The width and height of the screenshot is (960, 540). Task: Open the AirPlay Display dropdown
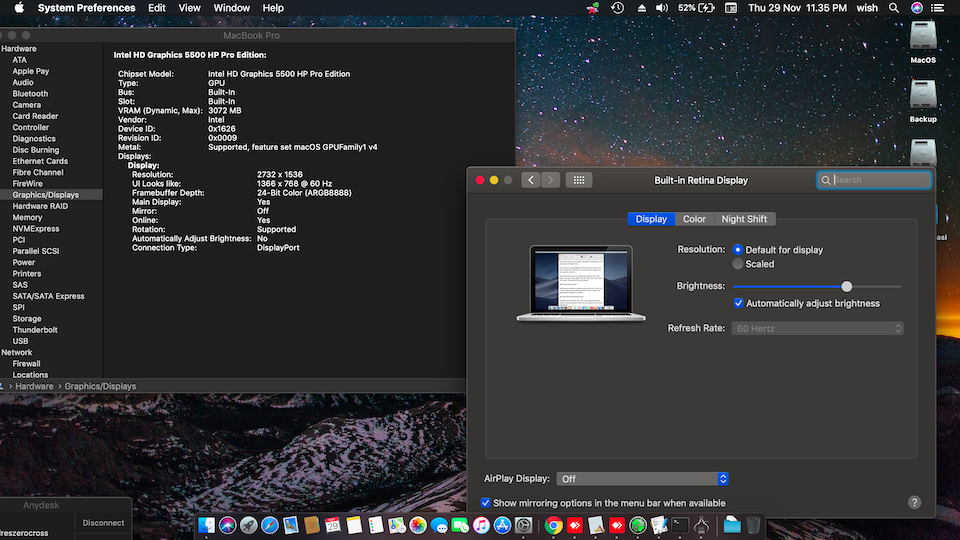pyautogui.click(x=642, y=479)
